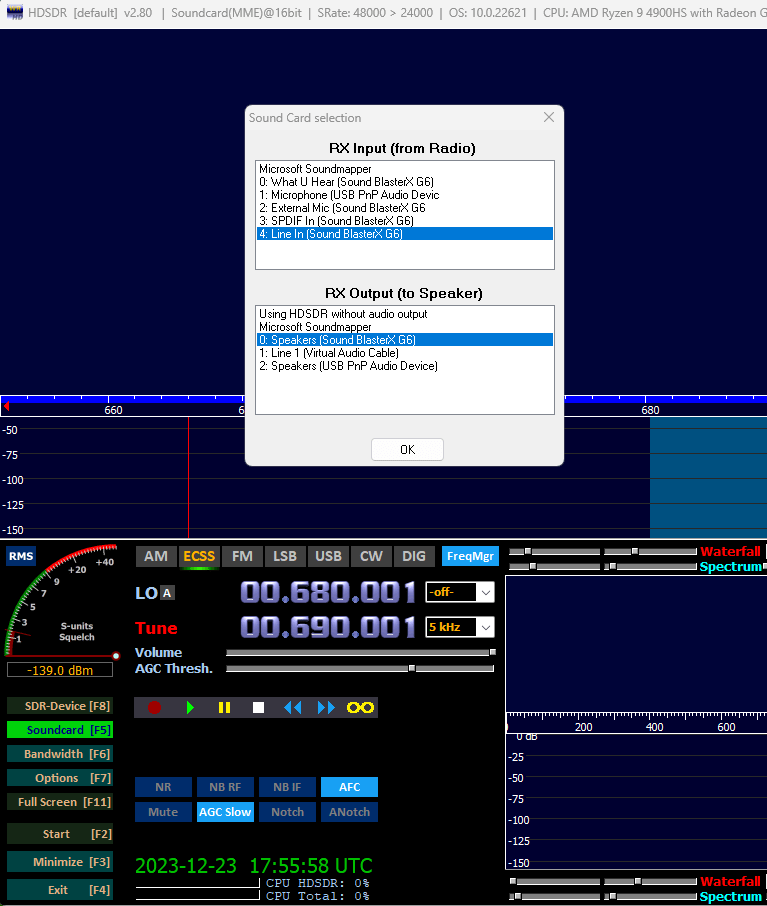Select ECSS demodulation mode
The height and width of the screenshot is (906, 767).
tap(199, 556)
